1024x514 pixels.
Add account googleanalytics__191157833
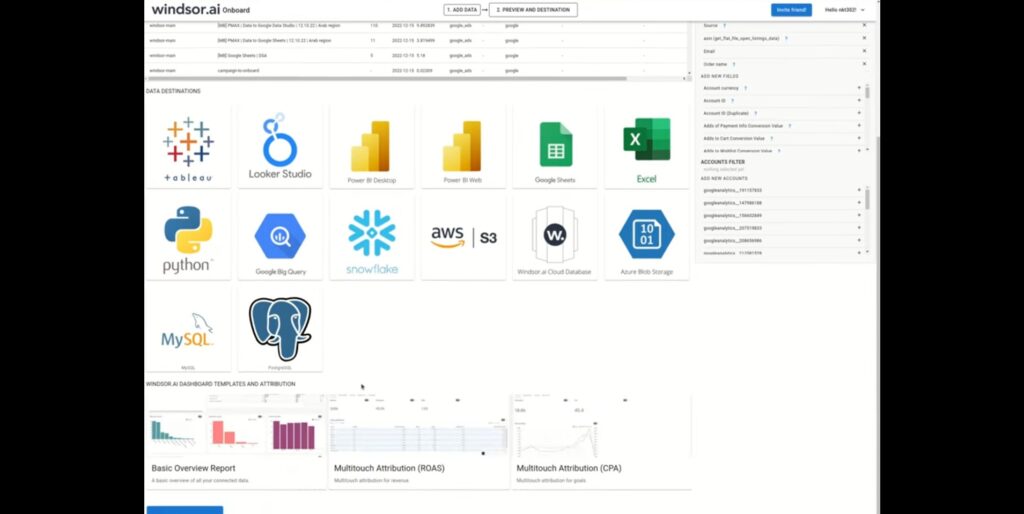[859, 190]
